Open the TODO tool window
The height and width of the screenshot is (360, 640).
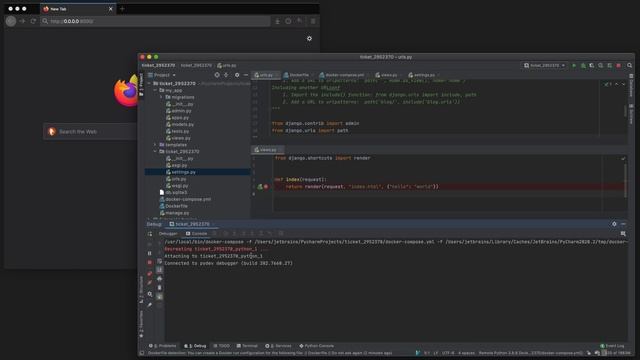[222, 346]
